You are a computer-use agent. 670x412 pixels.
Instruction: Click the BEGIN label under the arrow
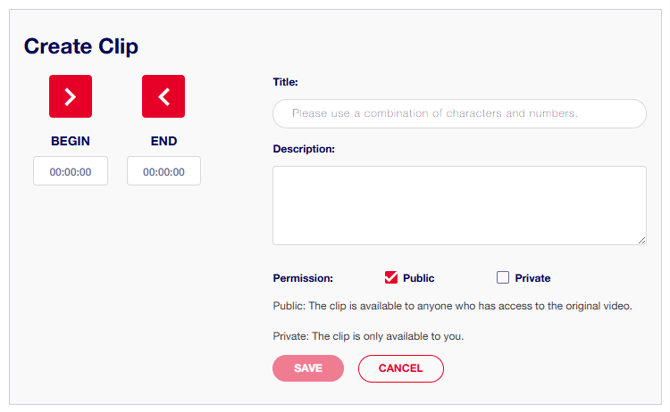click(70, 141)
